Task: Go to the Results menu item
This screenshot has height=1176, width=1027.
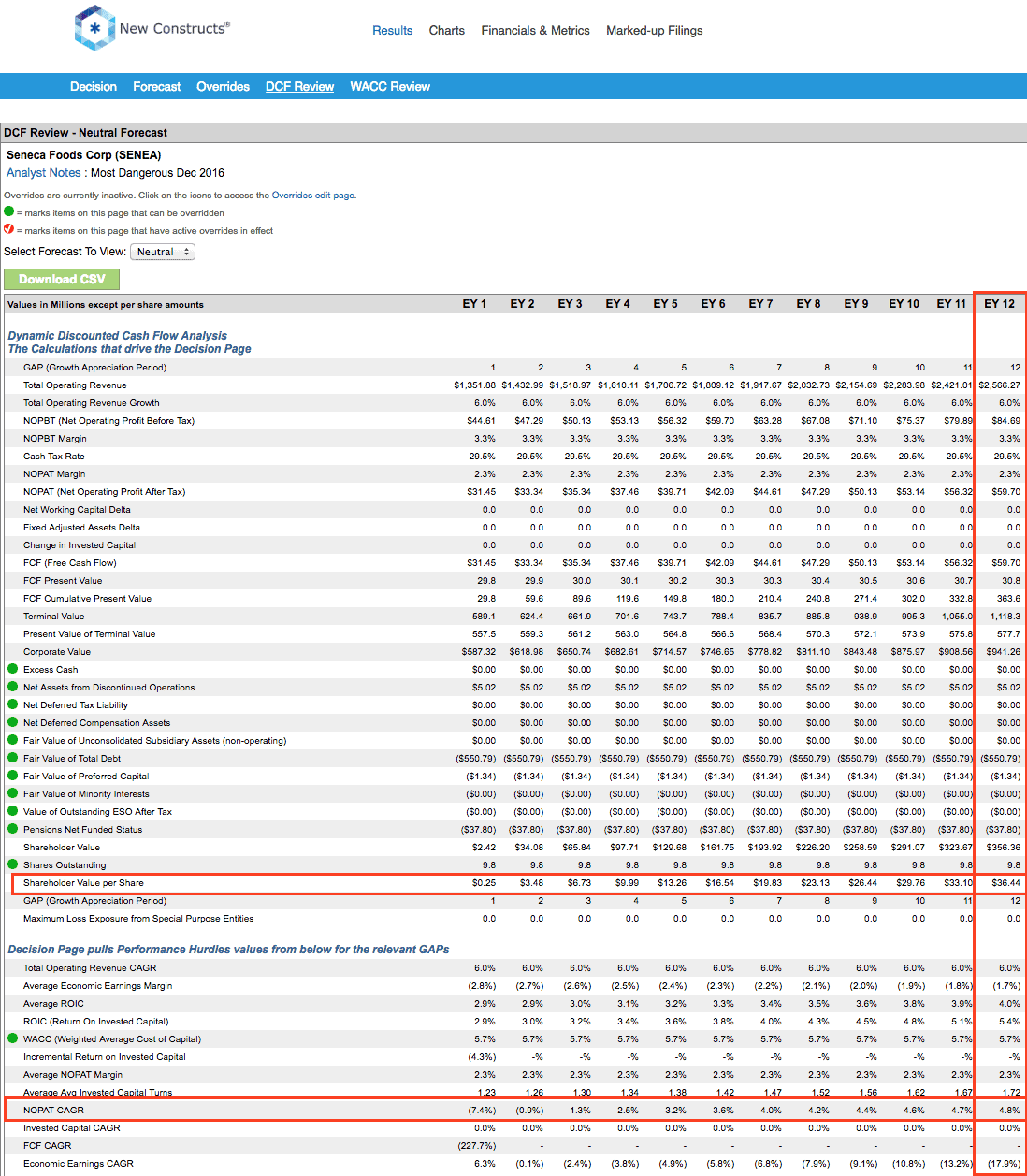Action: (x=393, y=30)
